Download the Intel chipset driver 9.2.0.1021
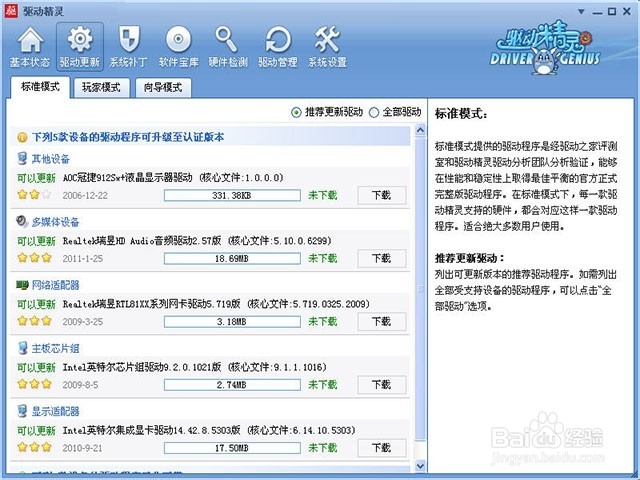Screen dimensions: 640x480 (x=382, y=385)
